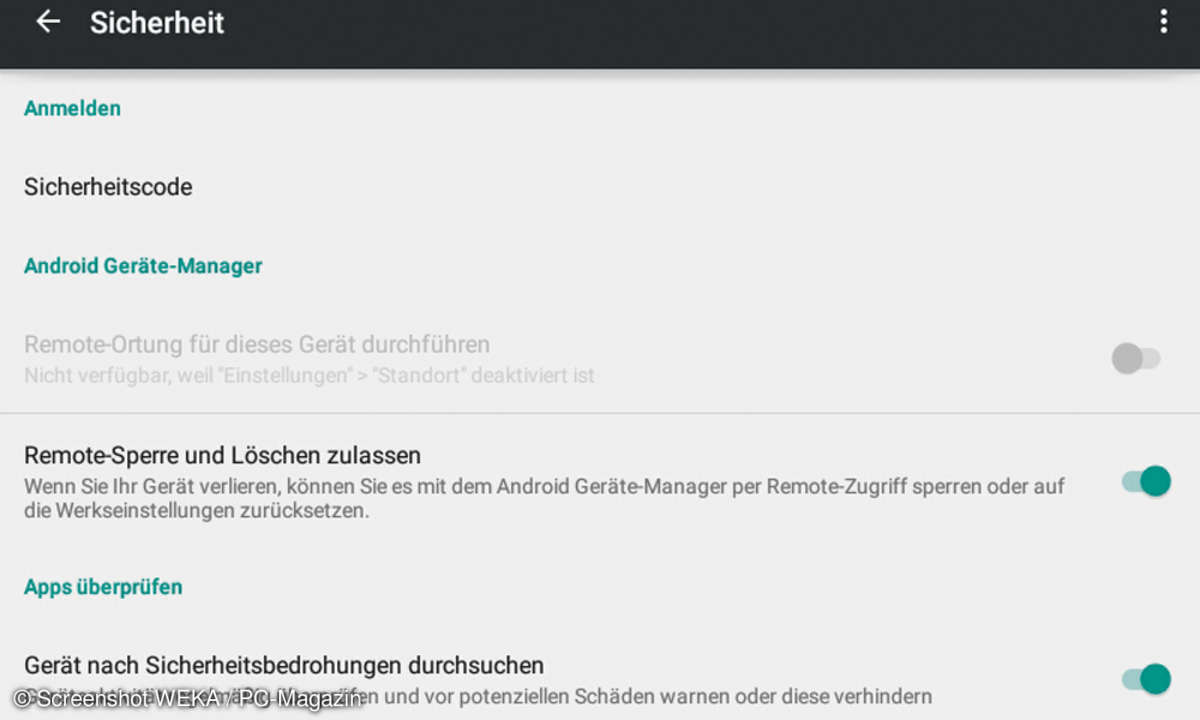Image resolution: width=1200 pixels, height=720 pixels.
Task: Click the Apps überprüfen section header
Action: (x=103, y=587)
